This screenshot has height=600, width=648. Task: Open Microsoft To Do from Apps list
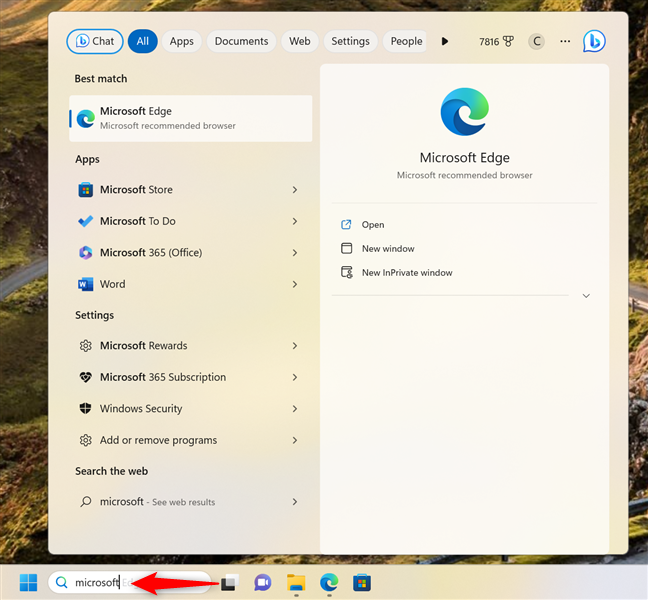(x=191, y=221)
